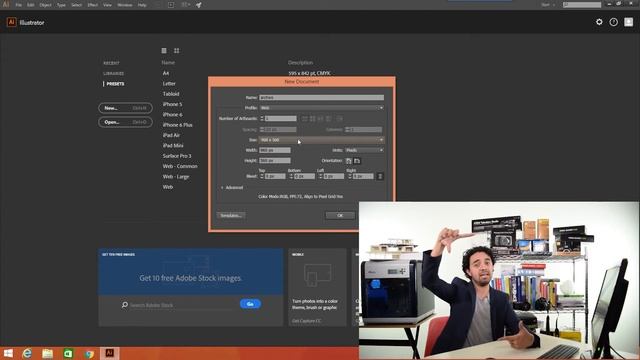Select the LIBRARIES section
The height and width of the screenshot is (360, 640).
(113, 73)
